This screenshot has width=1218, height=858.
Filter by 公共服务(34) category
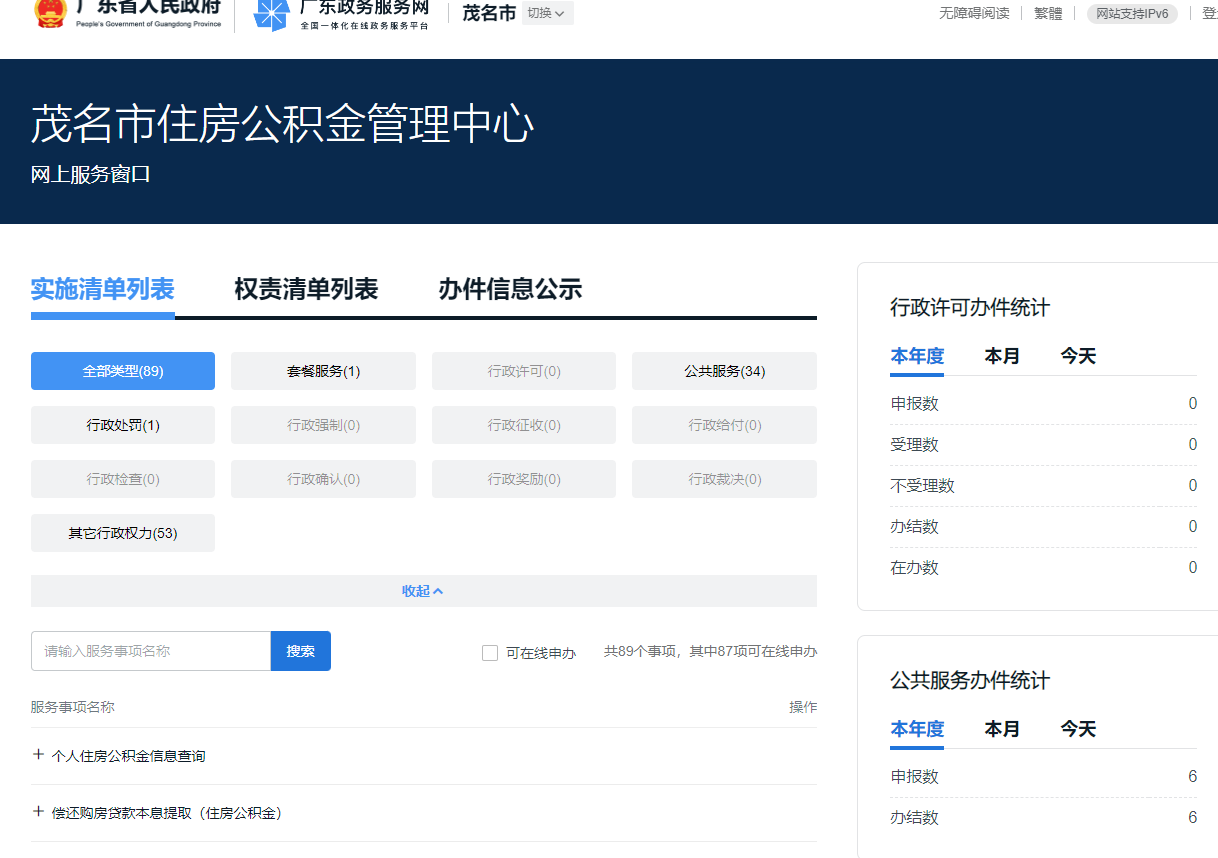724,371
